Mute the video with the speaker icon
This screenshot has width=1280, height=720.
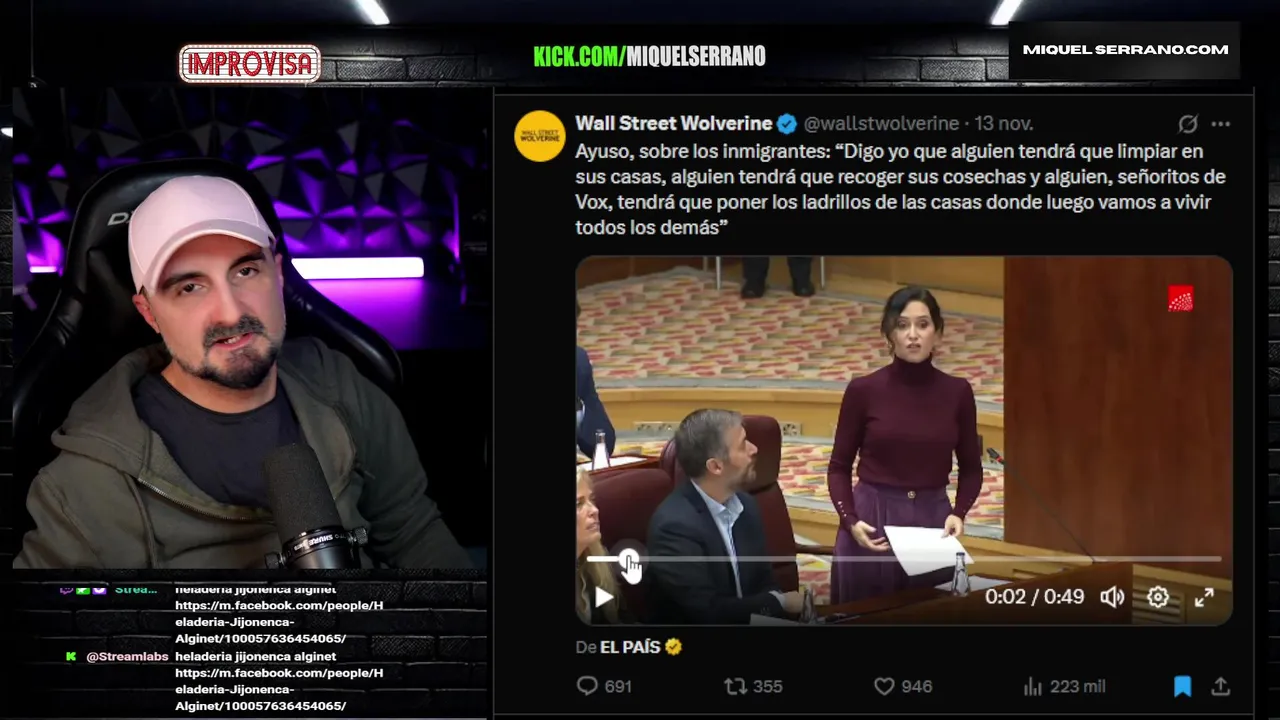point(1112,597)
